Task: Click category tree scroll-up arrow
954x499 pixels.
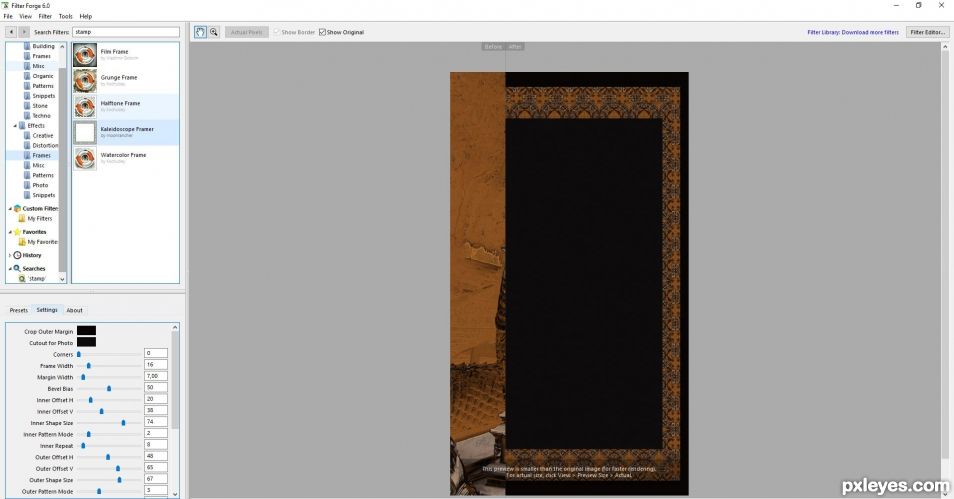Action: (62, 47)
